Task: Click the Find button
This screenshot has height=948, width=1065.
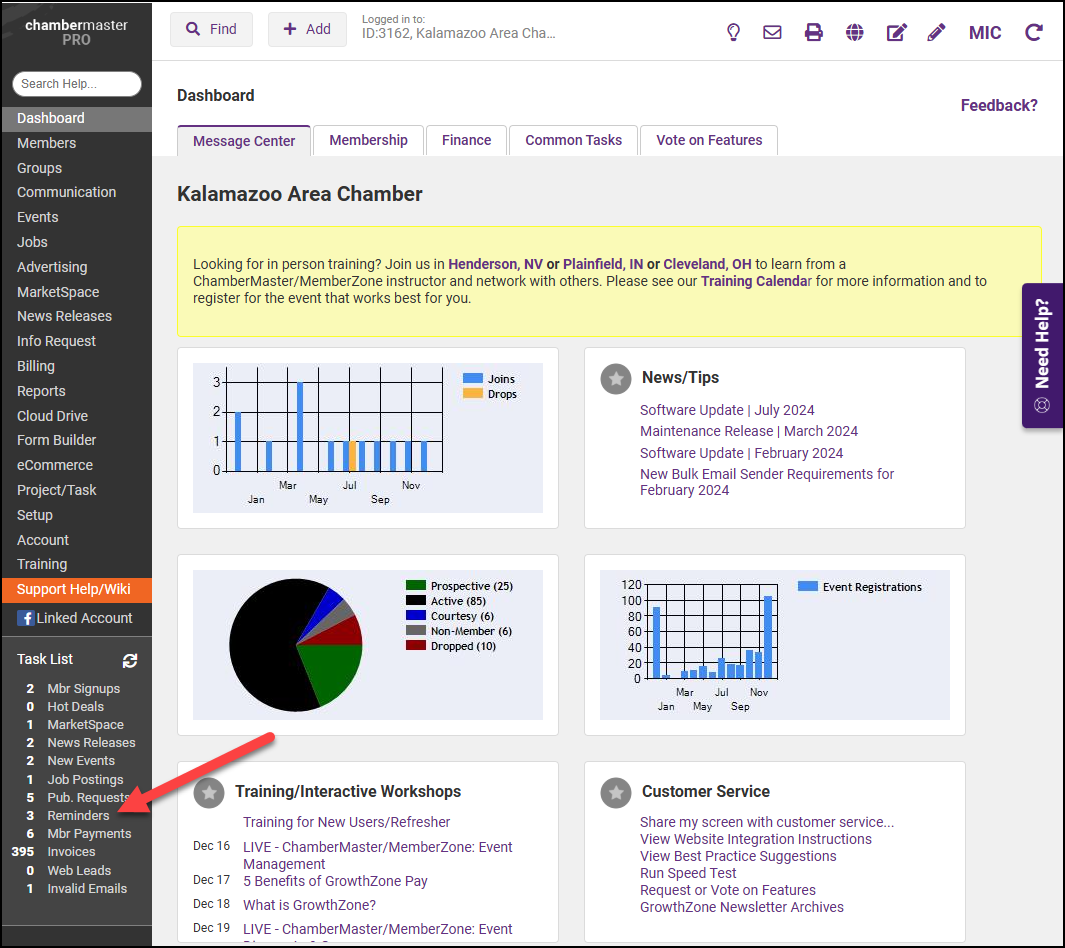Action: tap(211, 29)
